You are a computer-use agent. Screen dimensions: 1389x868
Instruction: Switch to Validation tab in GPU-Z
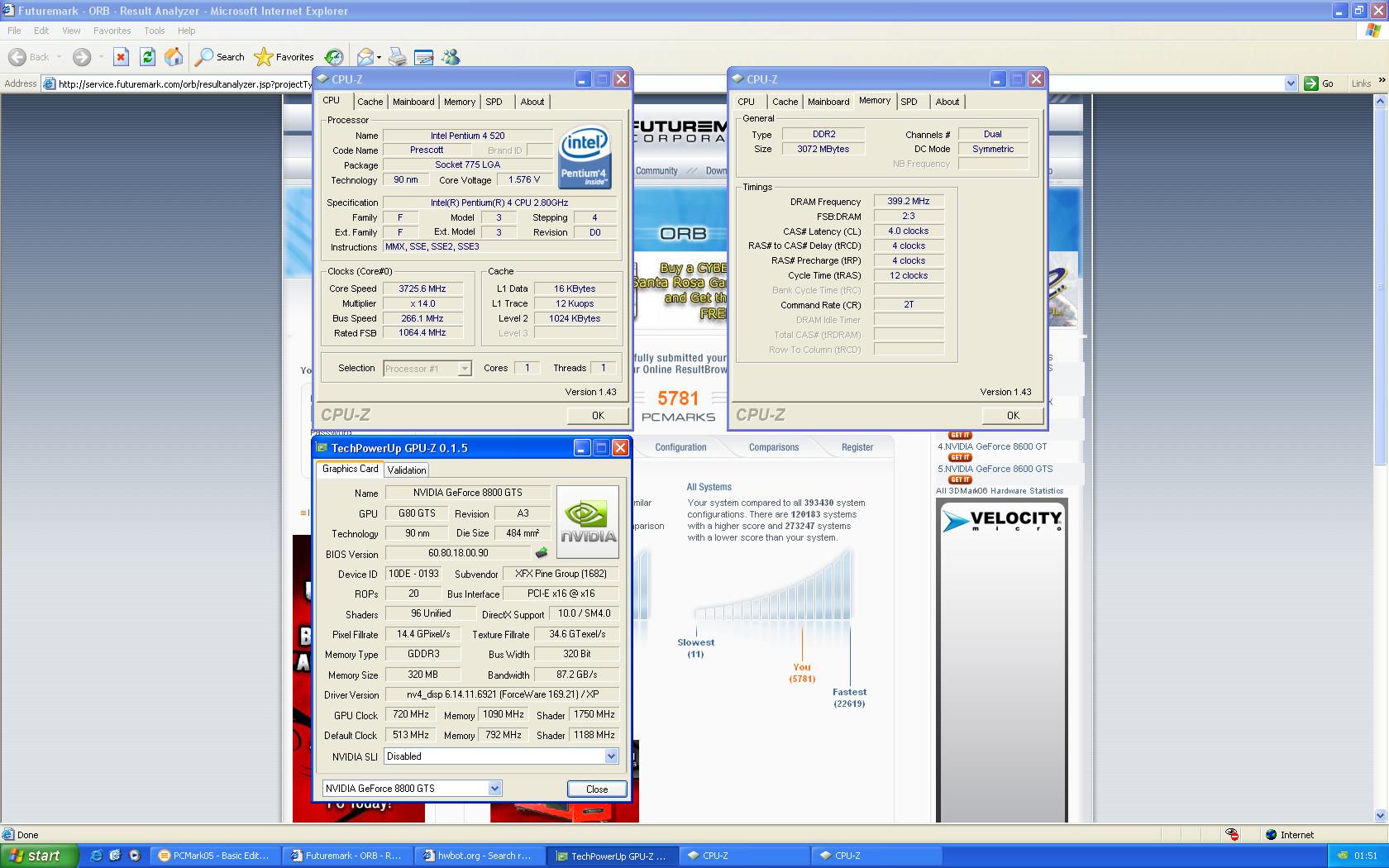pos(407,470)
